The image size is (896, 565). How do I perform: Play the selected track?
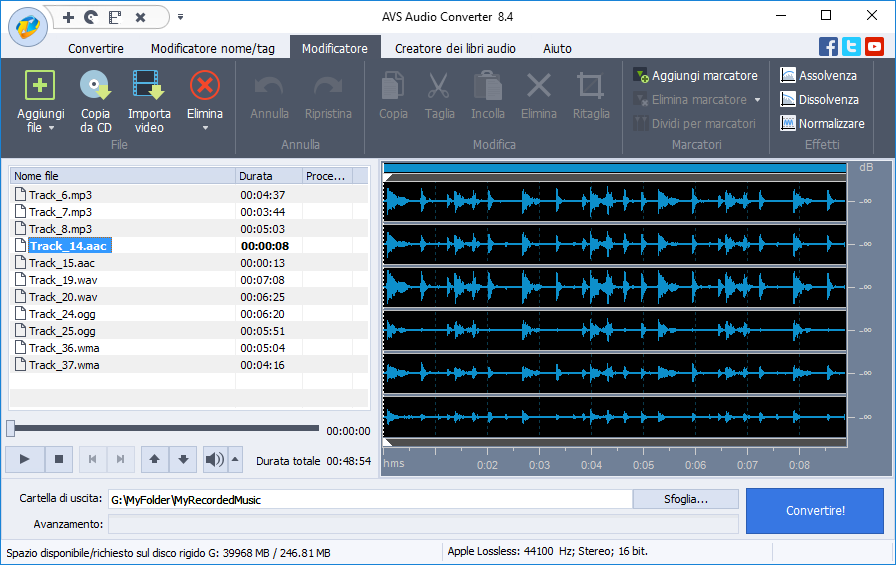point(25,459)
